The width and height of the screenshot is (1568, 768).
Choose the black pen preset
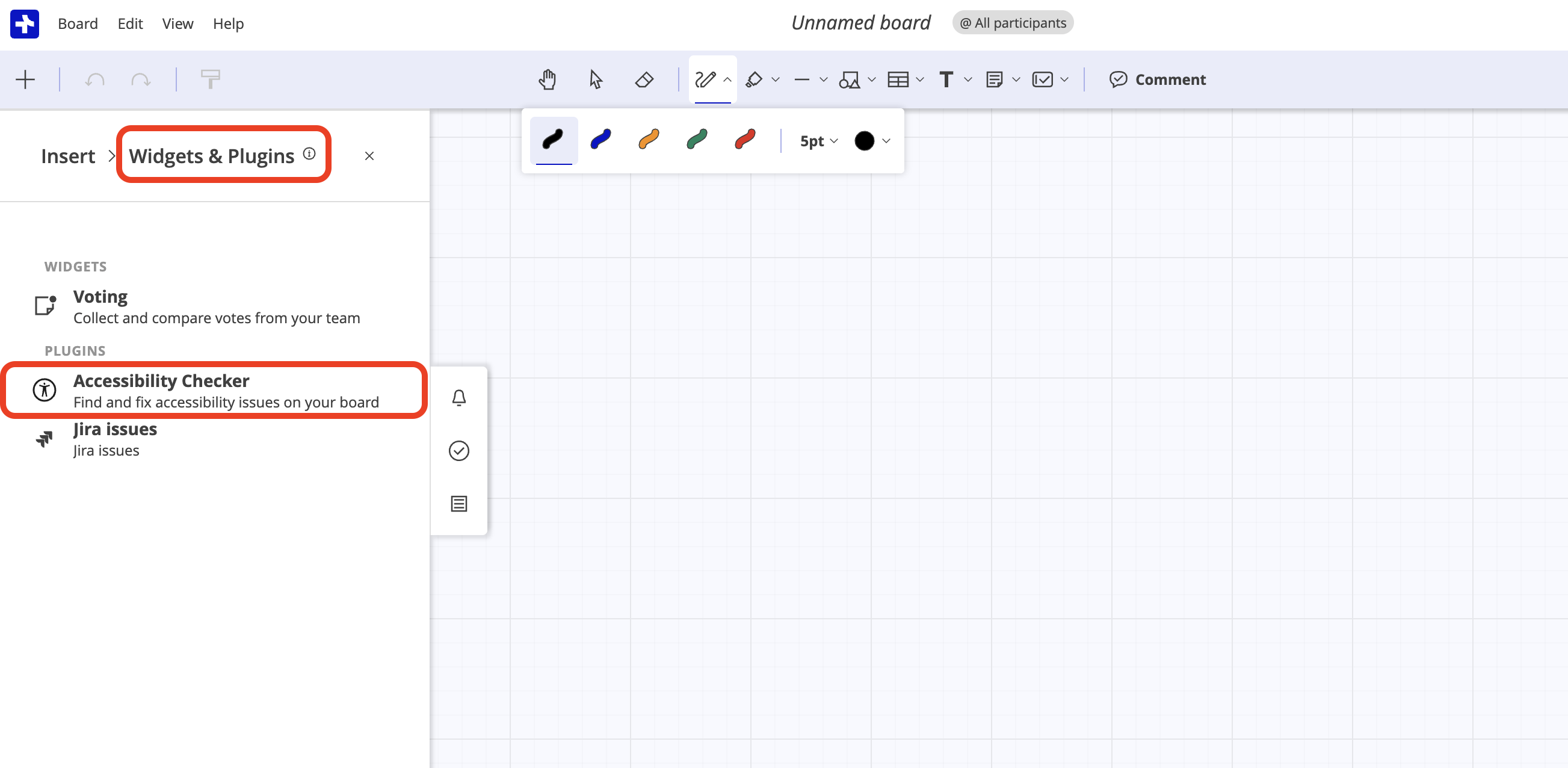[x=554, y=140]
